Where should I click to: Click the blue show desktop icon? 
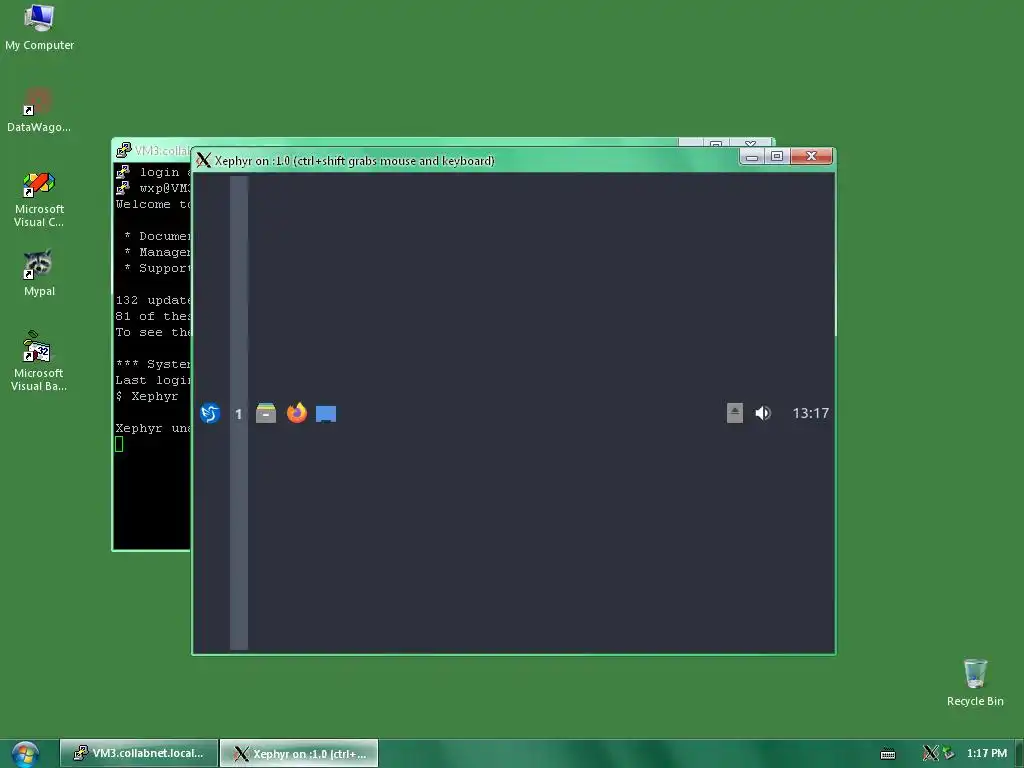[326, 414]
